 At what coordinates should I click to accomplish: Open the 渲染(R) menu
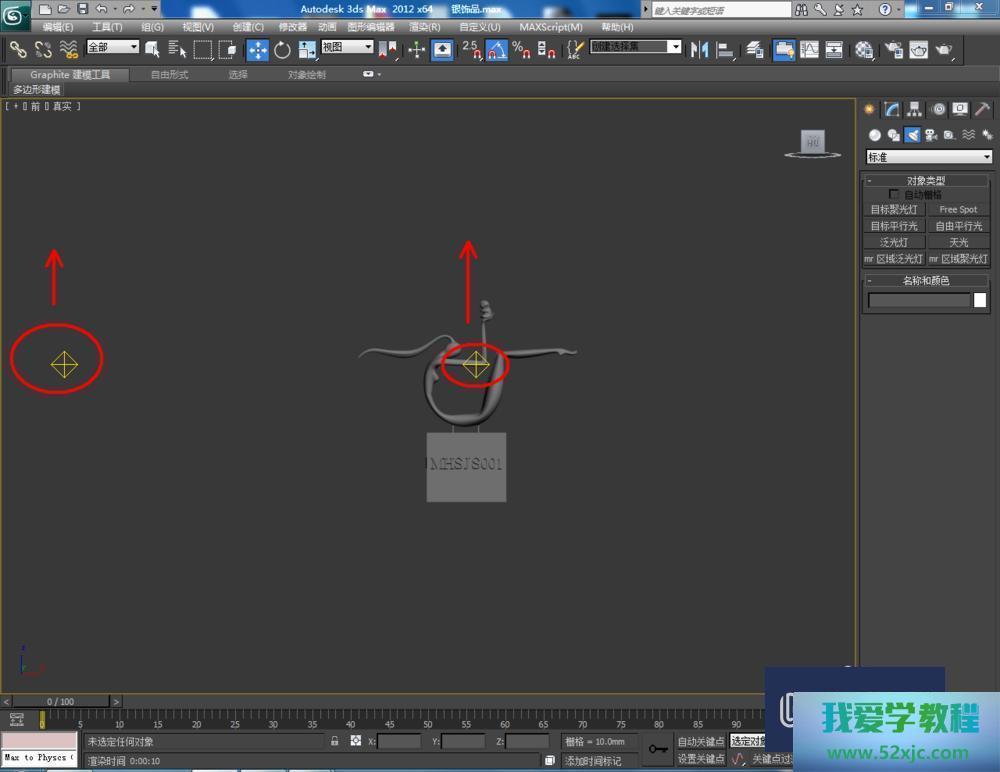point(424,27)
